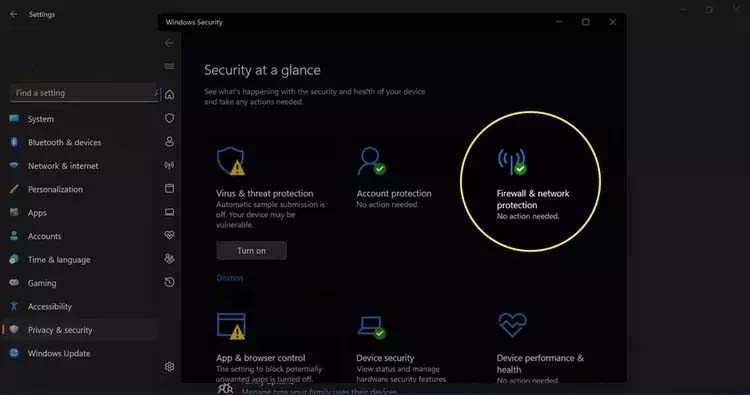The width and height of the screenshot is (750, 395).
Task: Toggle the hamburger navigation menu
Action: (x=169, y=66)
